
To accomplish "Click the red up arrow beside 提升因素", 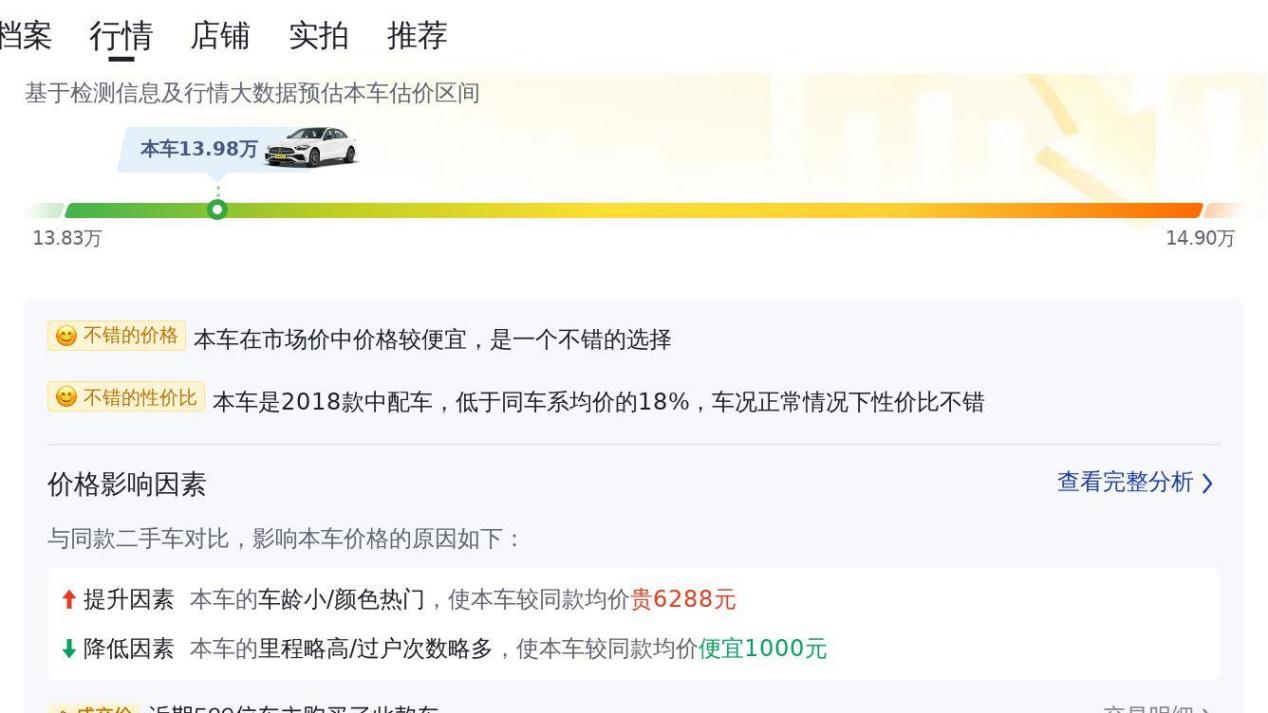I will (67, 600).
